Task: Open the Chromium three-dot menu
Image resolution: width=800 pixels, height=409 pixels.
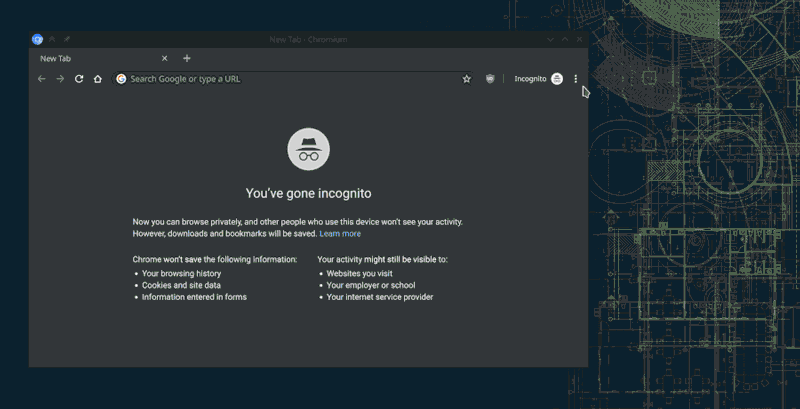Action: [576, 79]
